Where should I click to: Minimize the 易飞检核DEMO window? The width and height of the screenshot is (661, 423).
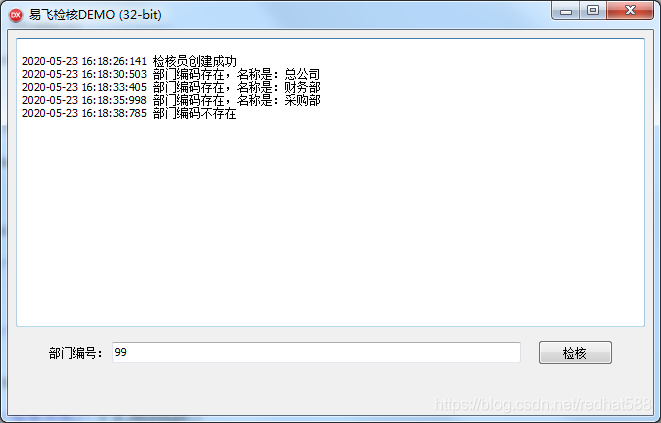(x=566, y=11)
